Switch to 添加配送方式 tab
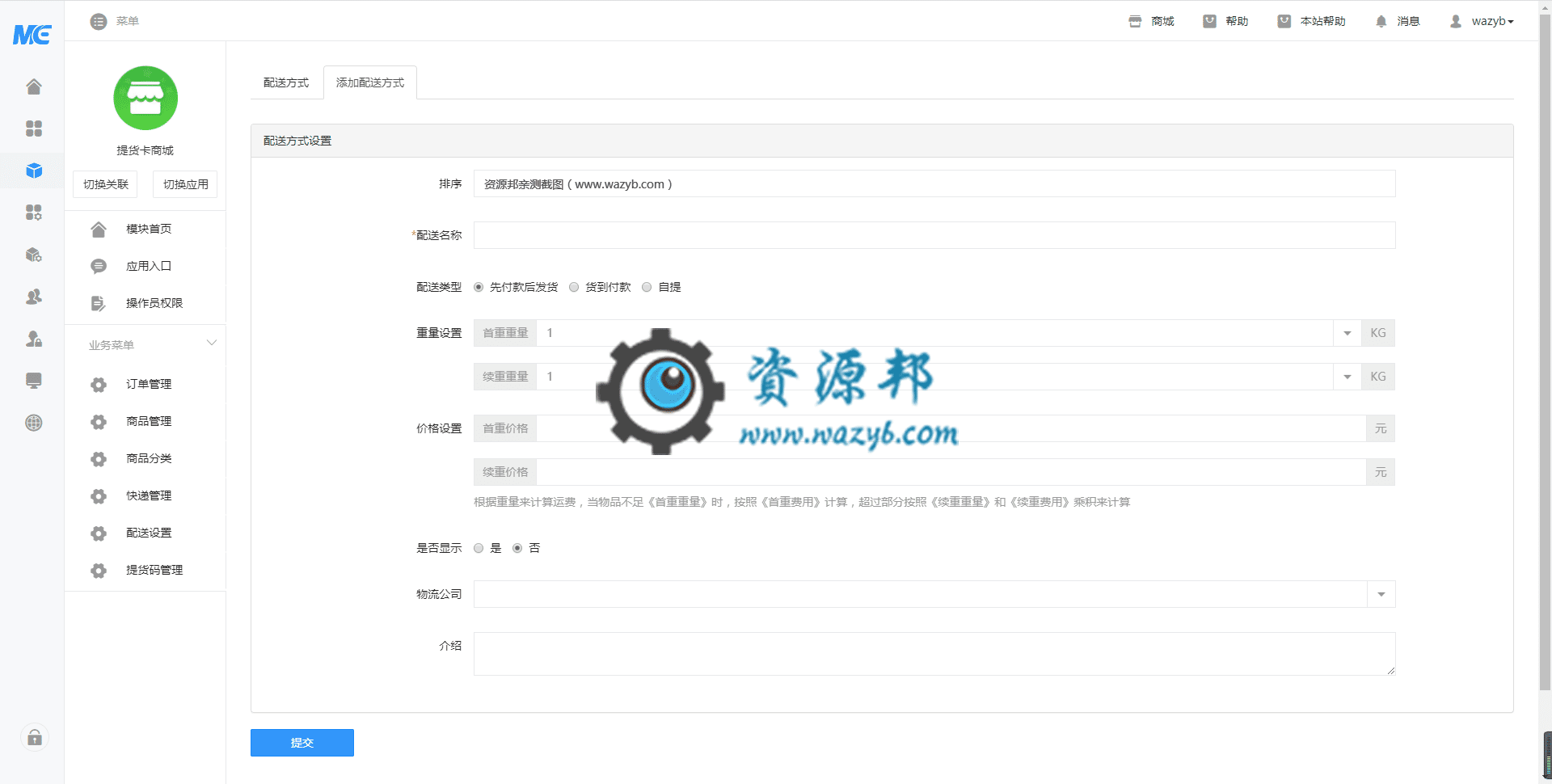The image size is (1552, 784). [x=370, y=82]
